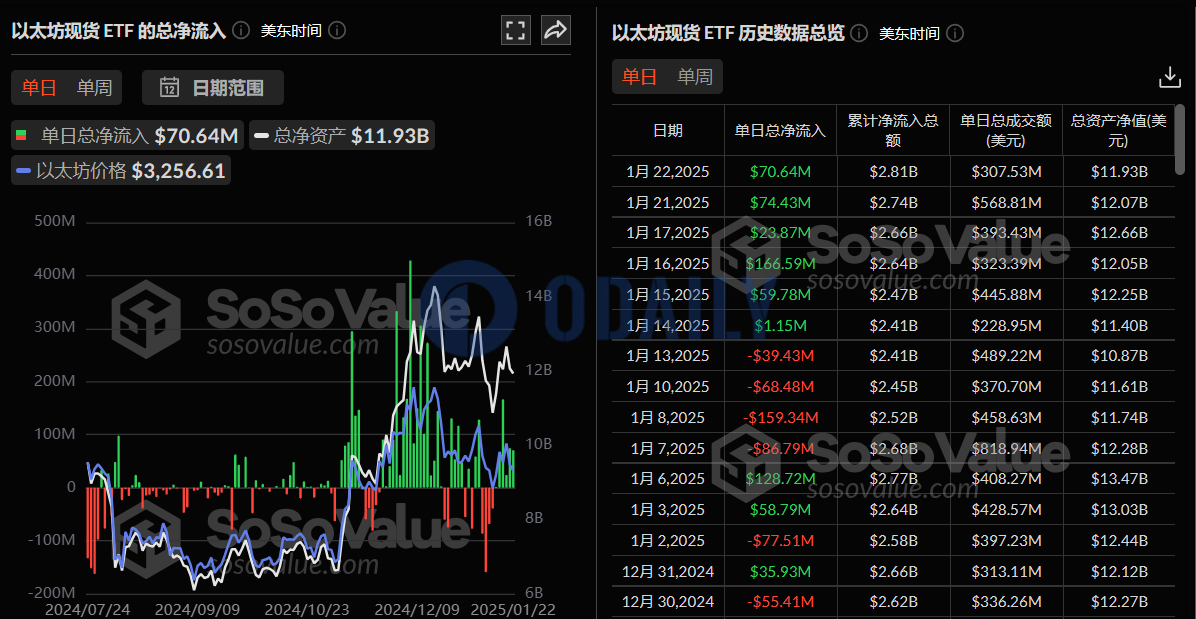1196x619 pixels.
Task: Select the 12月 31,2024 date cell
Action: coord(668,571)
